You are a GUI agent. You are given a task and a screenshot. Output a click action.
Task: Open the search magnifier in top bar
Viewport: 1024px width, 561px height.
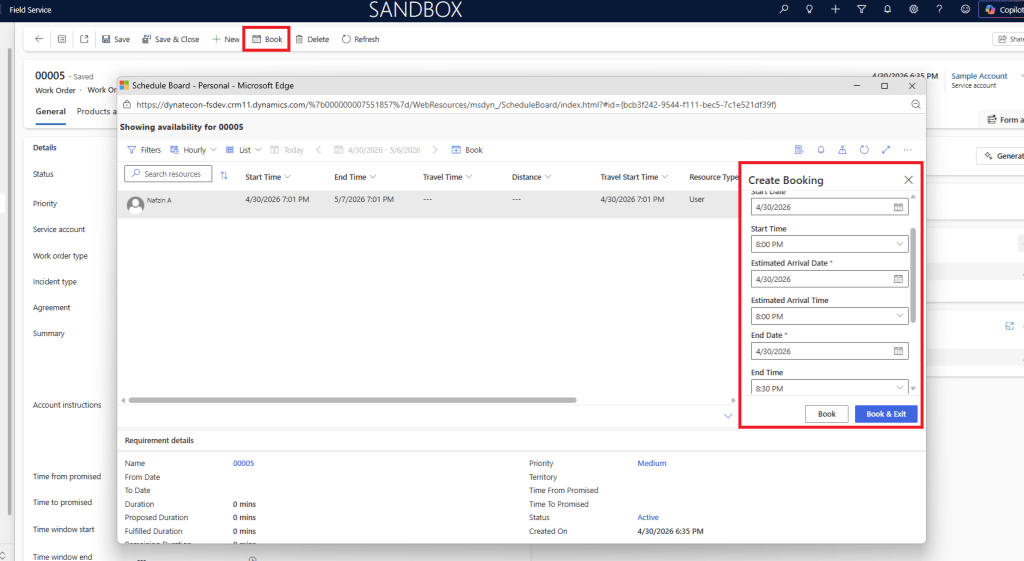pos(783,9)
